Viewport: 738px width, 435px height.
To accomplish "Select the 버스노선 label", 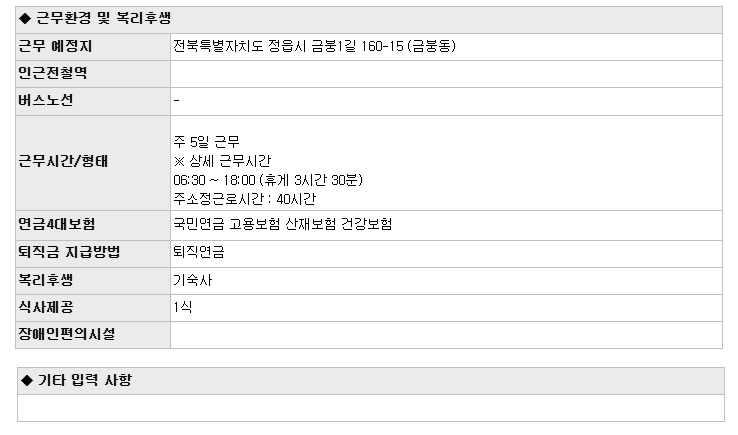I will (x=46, y=100).
